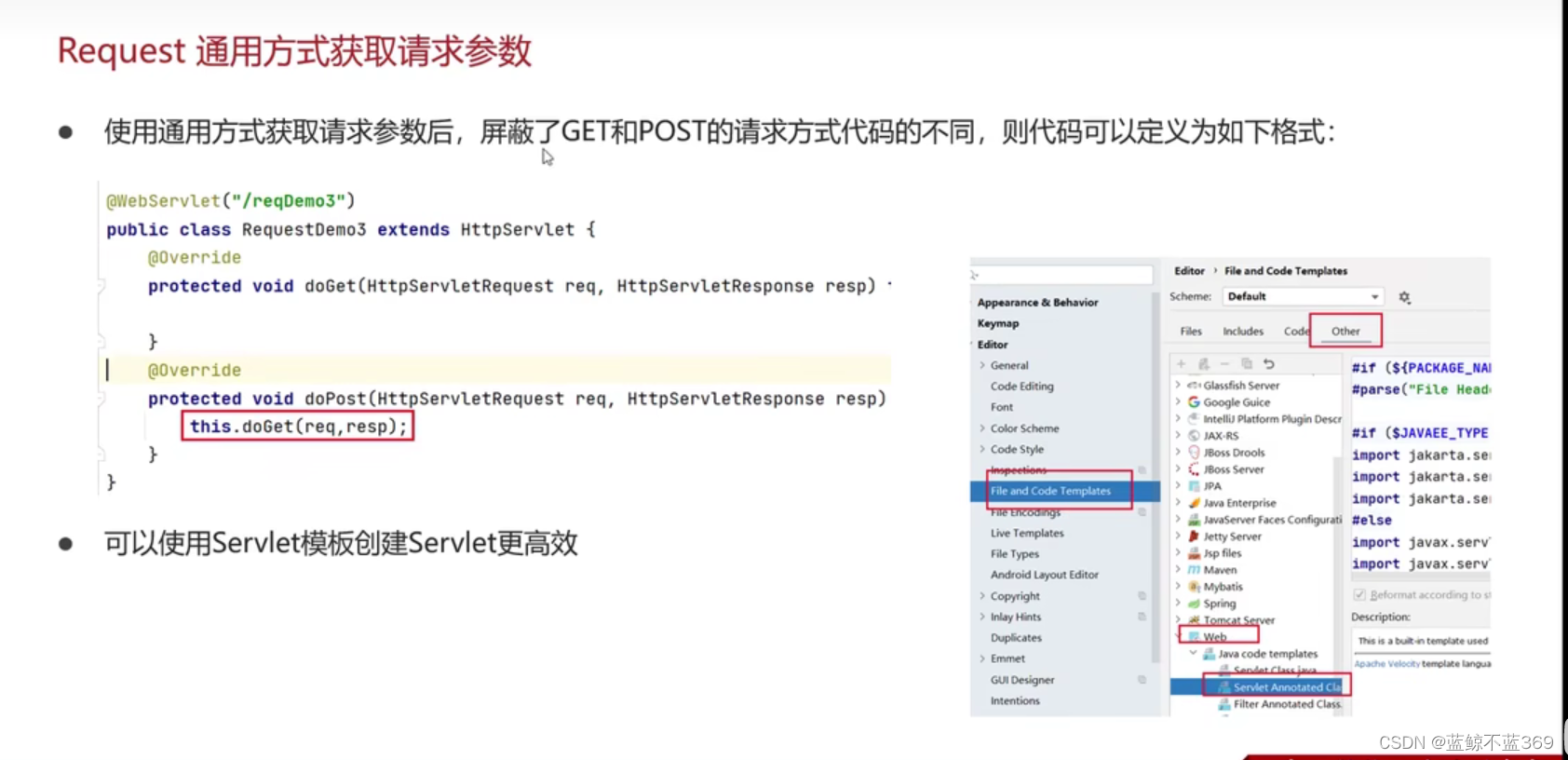Screen dimensions: 1568x760
Task: Open Live Templates settings
Action: pos(1027,534)
